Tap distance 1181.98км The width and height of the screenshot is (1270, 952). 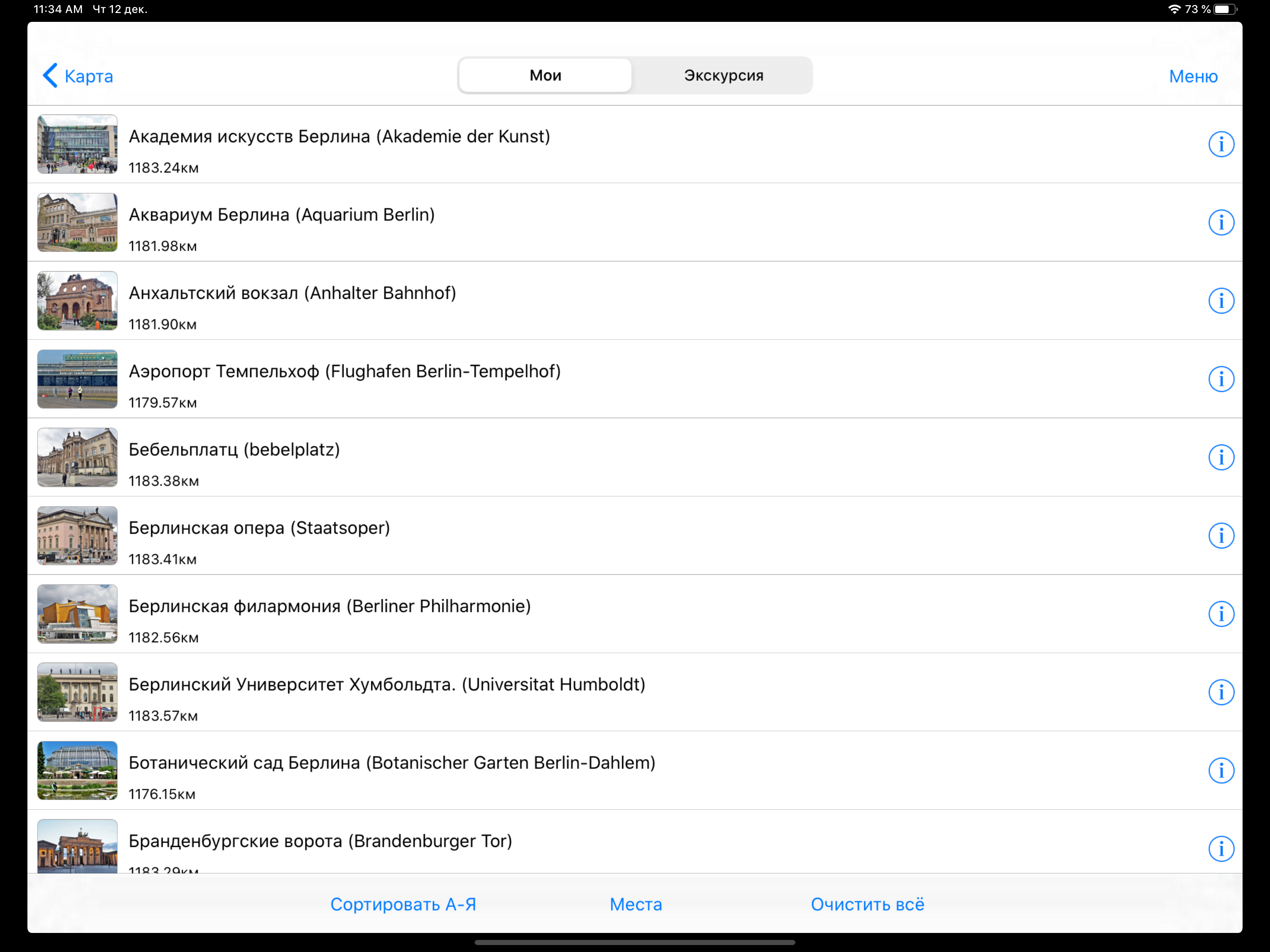[x=163, y=246]
